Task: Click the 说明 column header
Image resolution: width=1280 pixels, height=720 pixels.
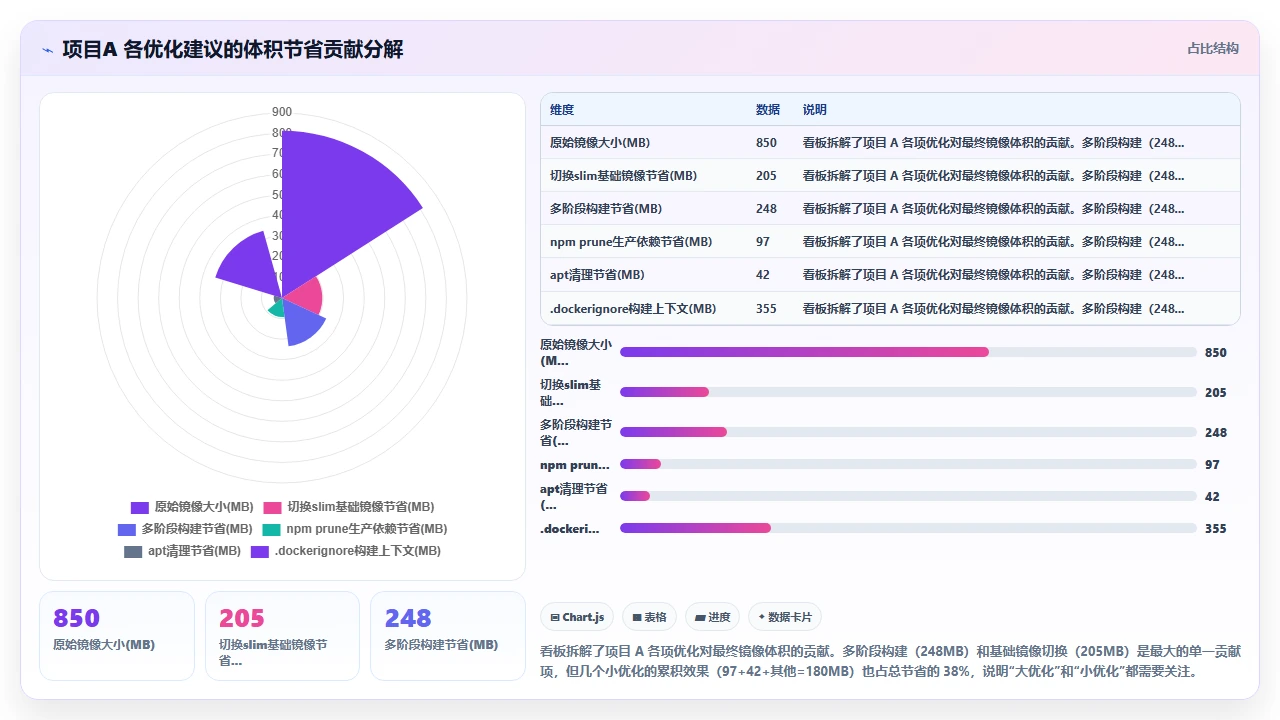Action: click(x=815, y=110)
